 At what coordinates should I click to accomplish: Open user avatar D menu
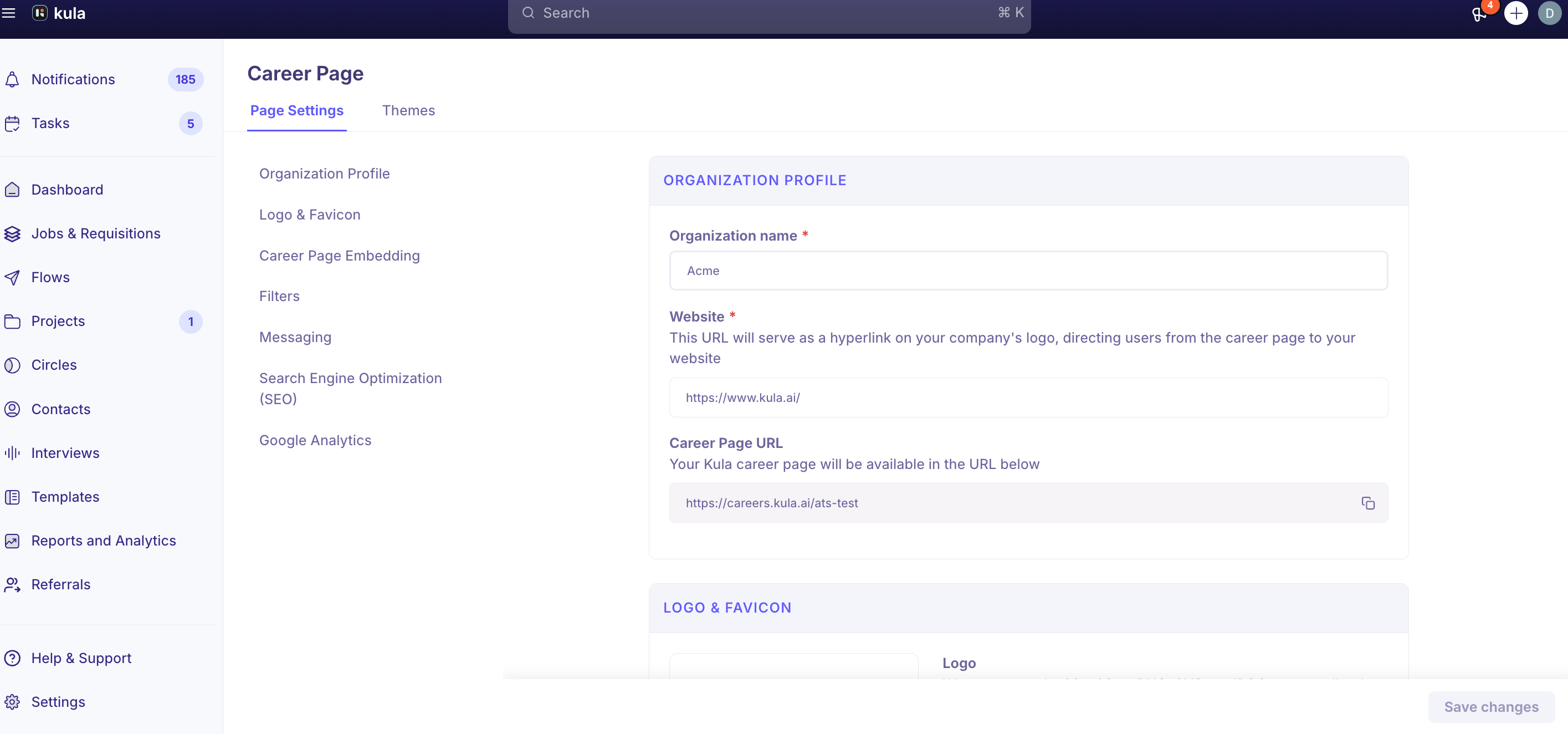tap(1549, 13)
